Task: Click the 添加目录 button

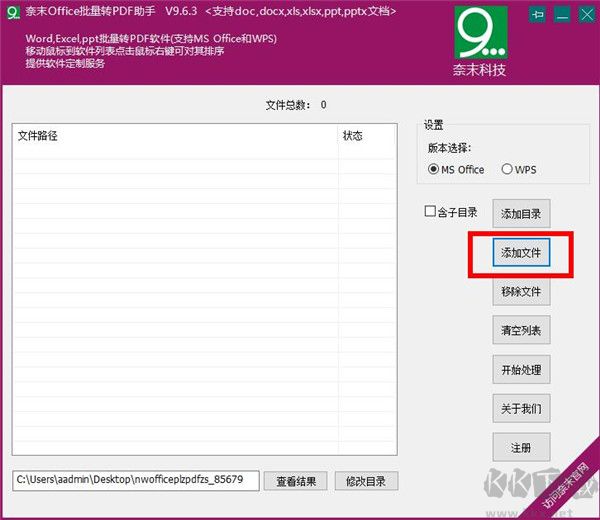Action: [521, 214]
